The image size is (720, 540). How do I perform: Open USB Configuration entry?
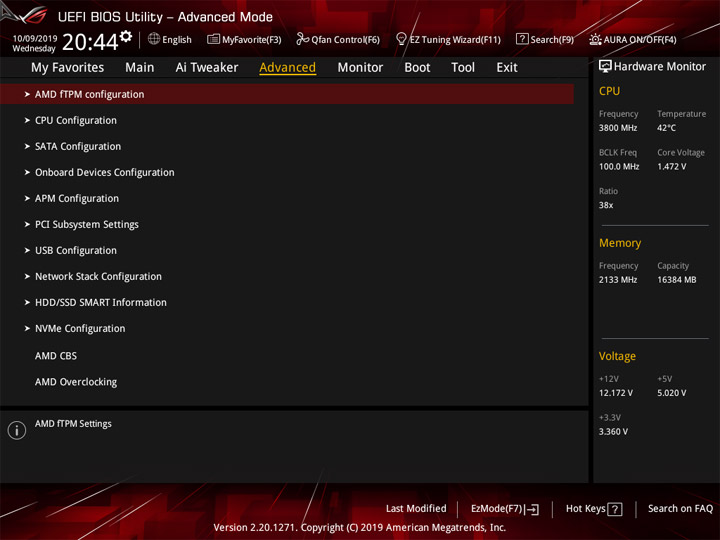(x=76, y=250)
